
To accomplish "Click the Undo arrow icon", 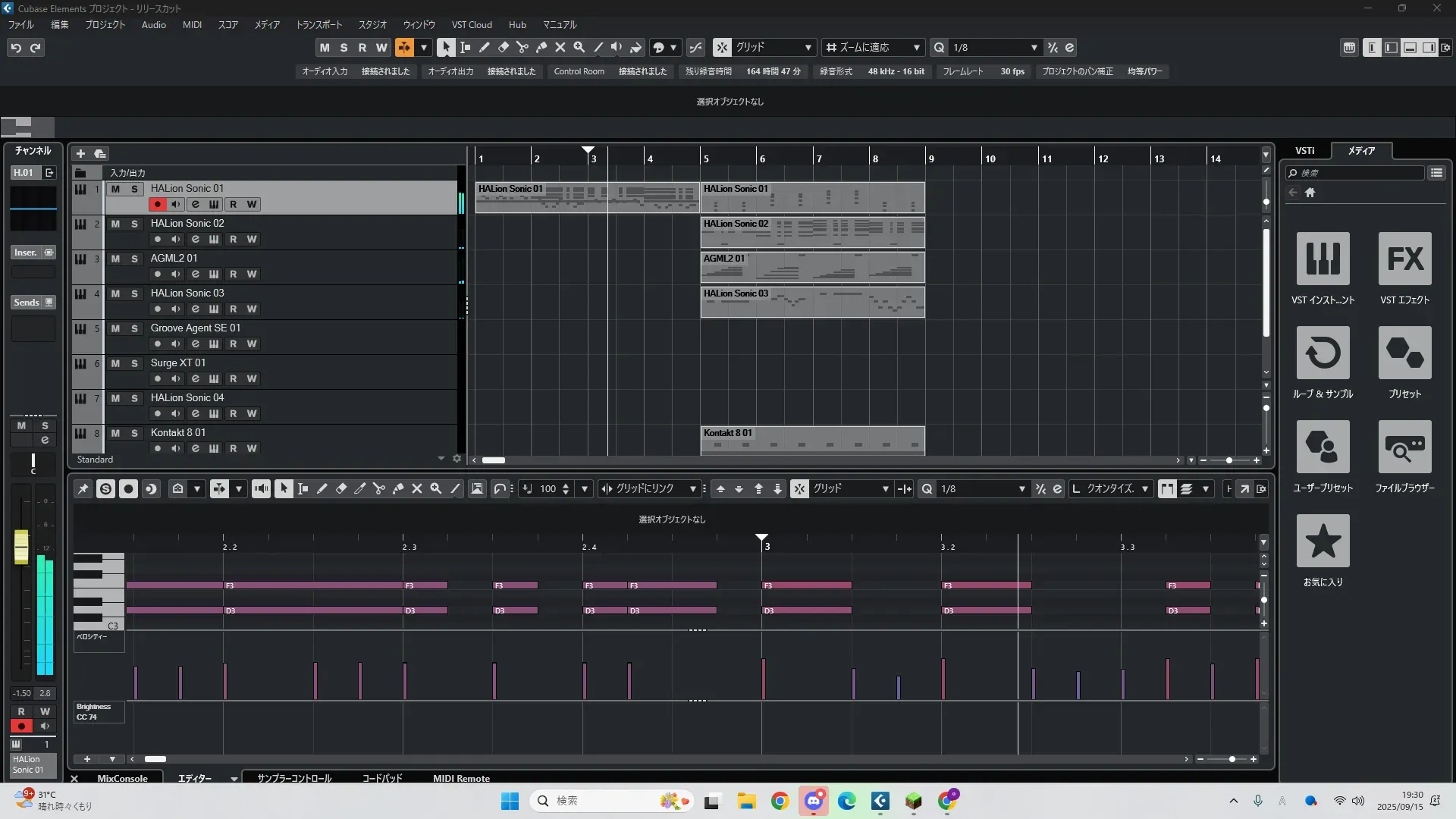I will 16,48.
